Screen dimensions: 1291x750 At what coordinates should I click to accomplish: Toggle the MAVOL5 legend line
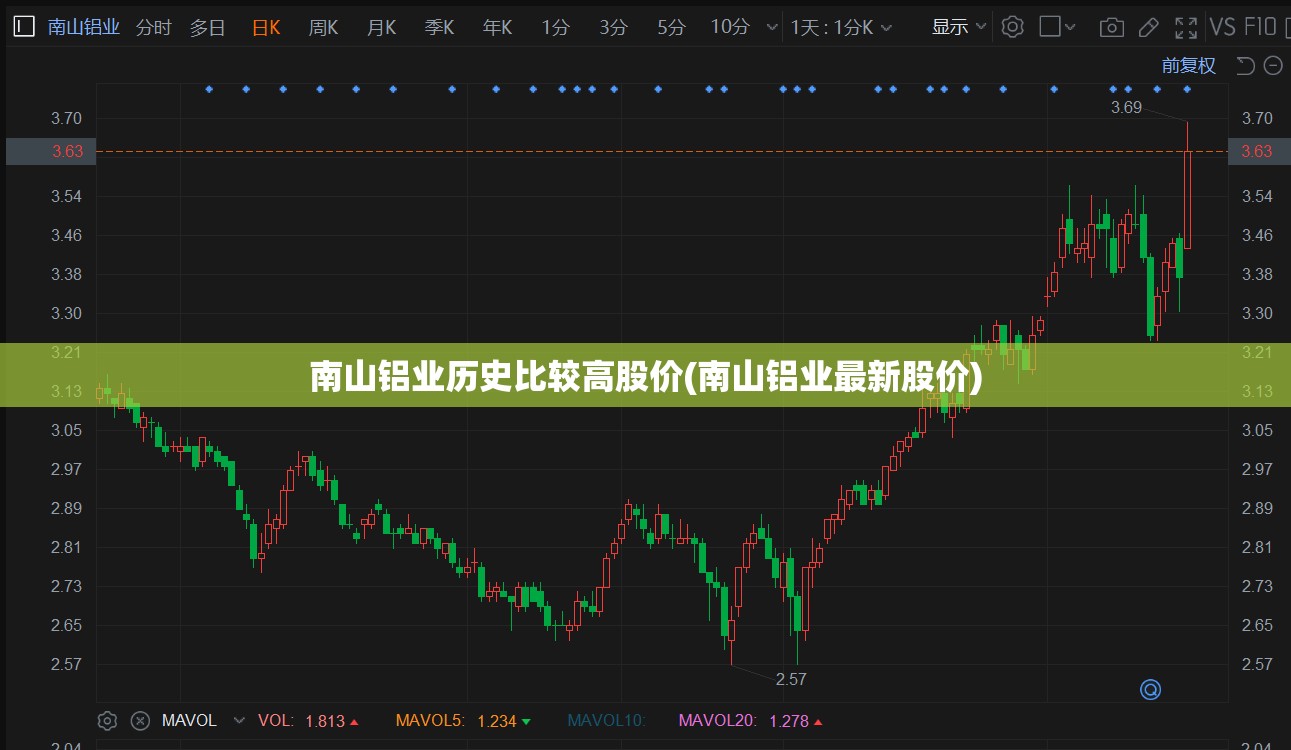coord(463,720)
